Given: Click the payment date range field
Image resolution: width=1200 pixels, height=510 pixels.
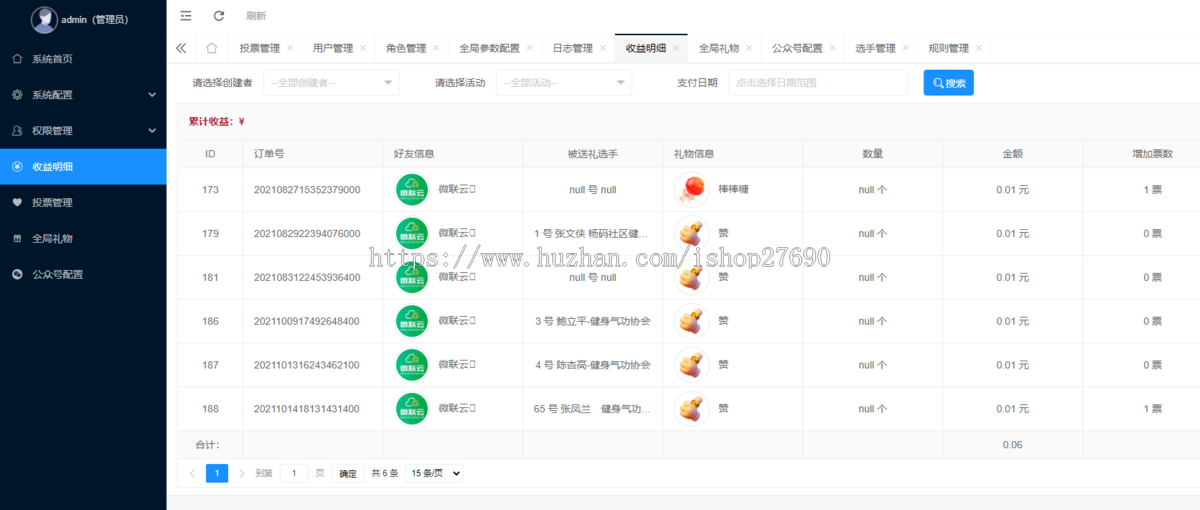Looking at the screenshot, I should [x=818, y=83].
